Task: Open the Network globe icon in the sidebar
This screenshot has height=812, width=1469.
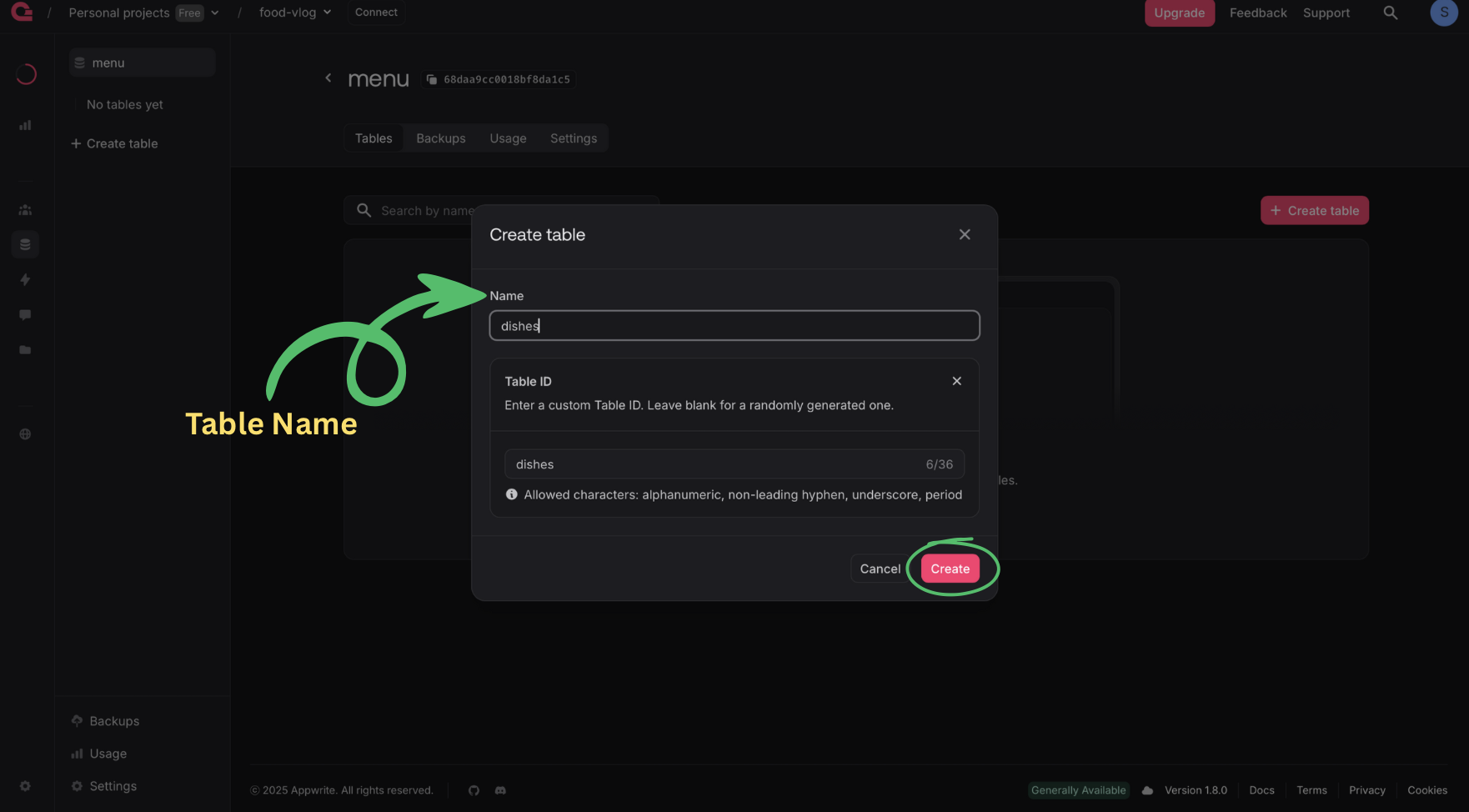Action: (x=25, y=434)
